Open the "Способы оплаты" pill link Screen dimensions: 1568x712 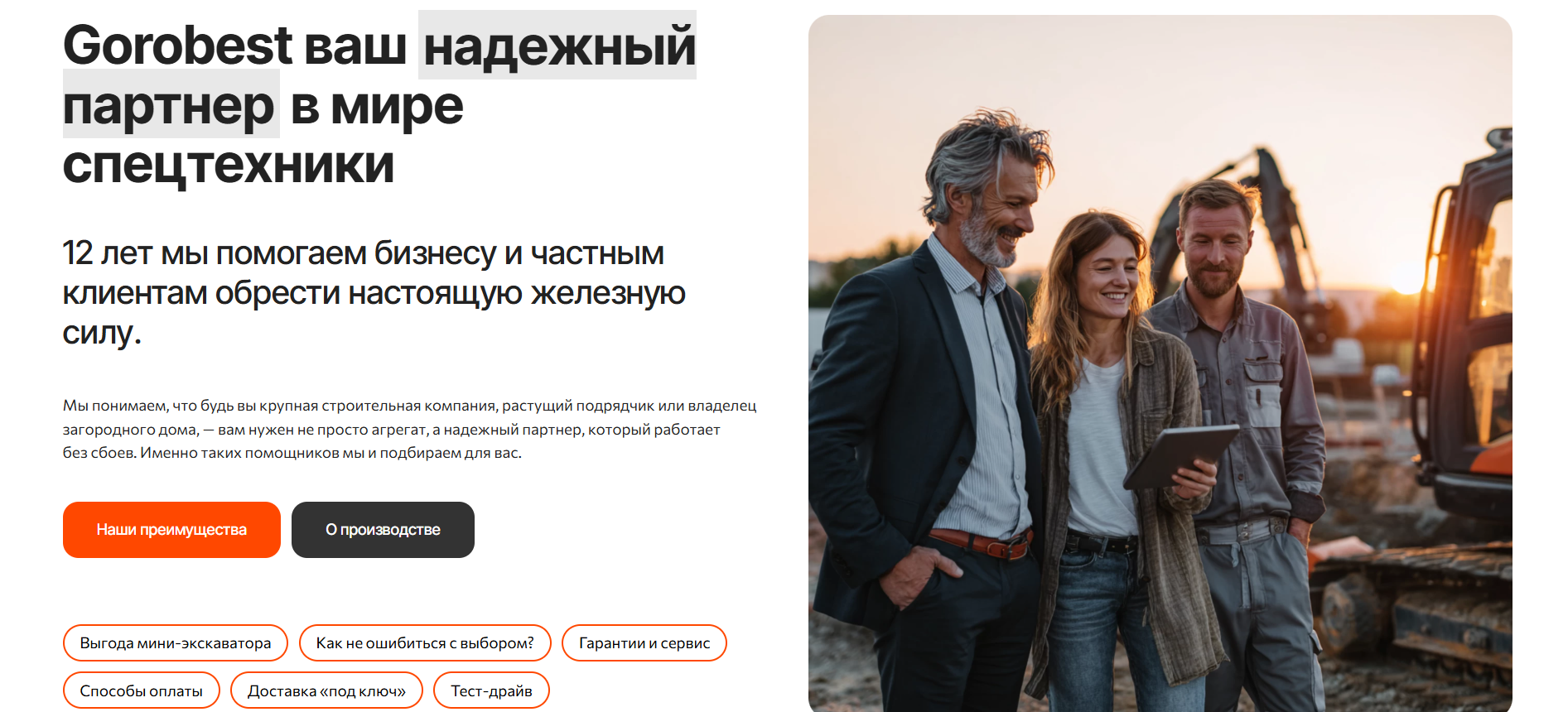tap(142, 690)
